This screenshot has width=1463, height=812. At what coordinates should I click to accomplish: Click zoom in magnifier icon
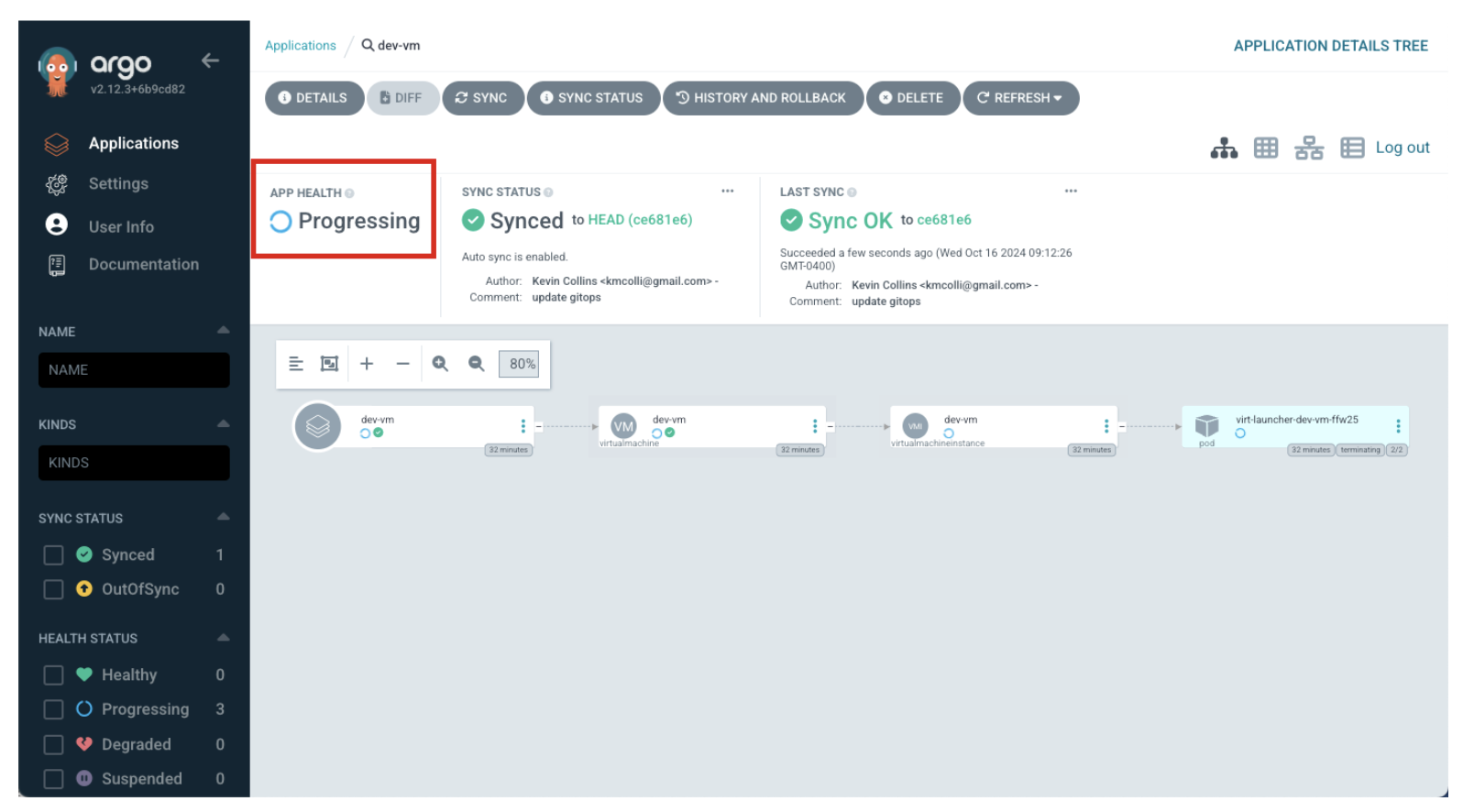point(440,364)
